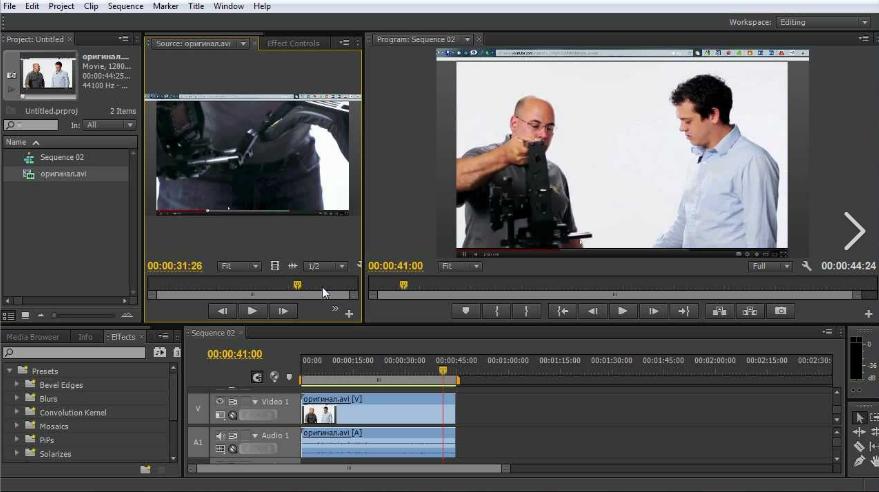The width and height of the screenshot is (879, 492).
Task: Click new custom bin icon in Effects panel
Action: click(x=146, y=469)
